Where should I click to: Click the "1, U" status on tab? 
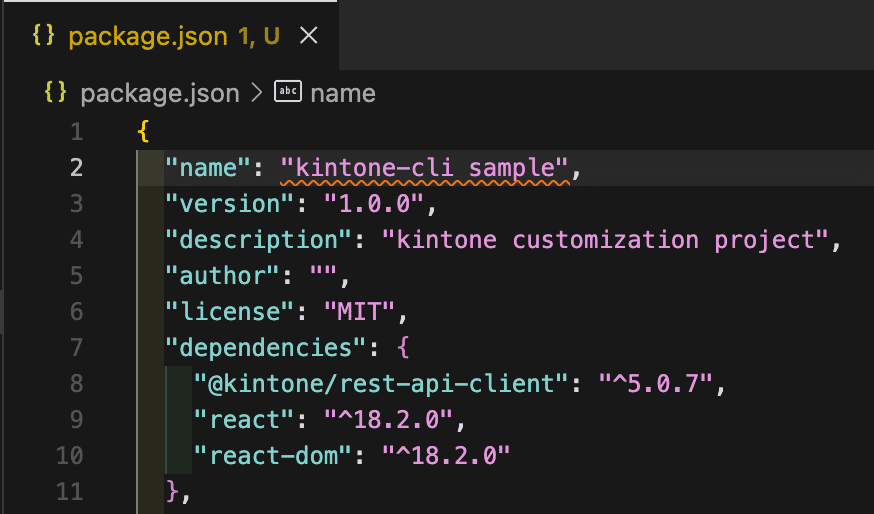[258, 36]
